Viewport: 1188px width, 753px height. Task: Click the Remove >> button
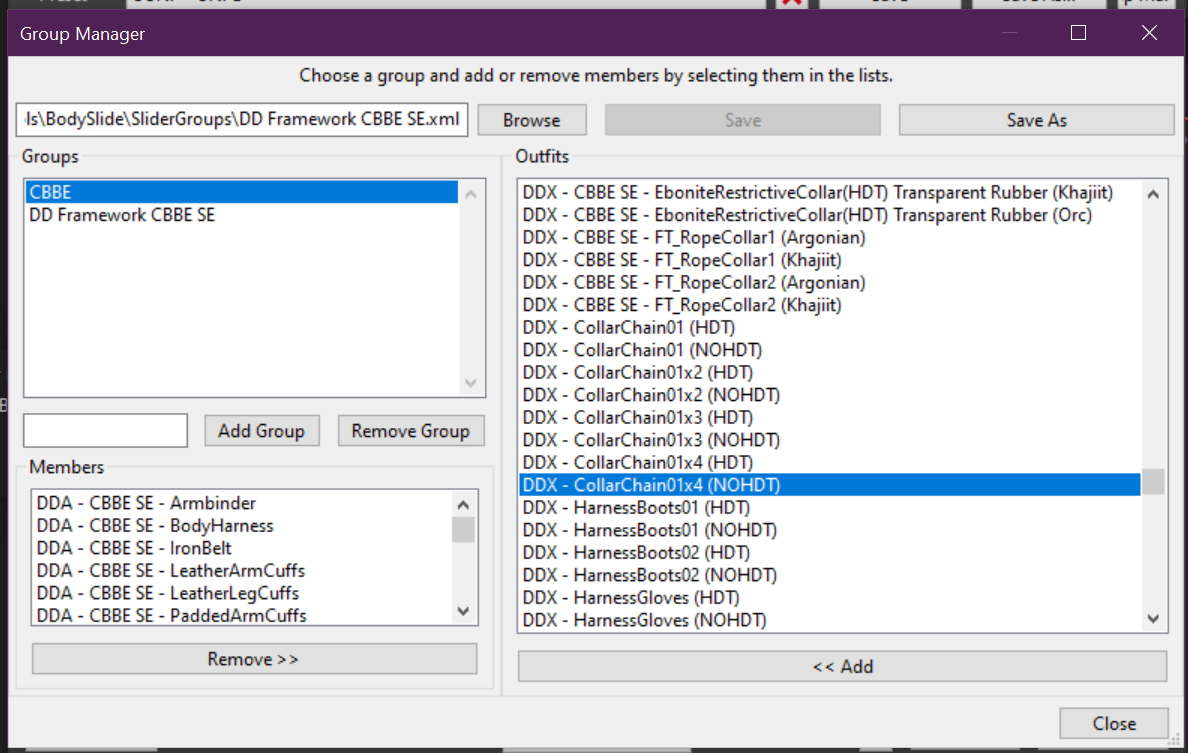pos(254,659)
